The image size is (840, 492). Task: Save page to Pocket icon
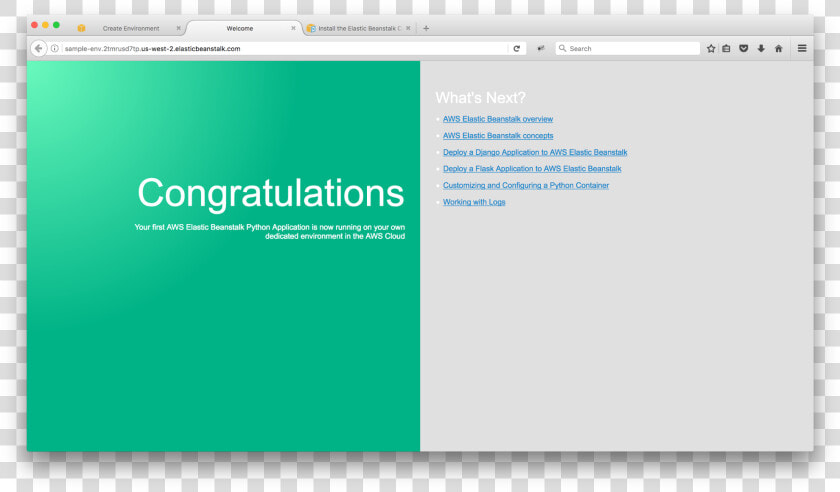point(744,48)
